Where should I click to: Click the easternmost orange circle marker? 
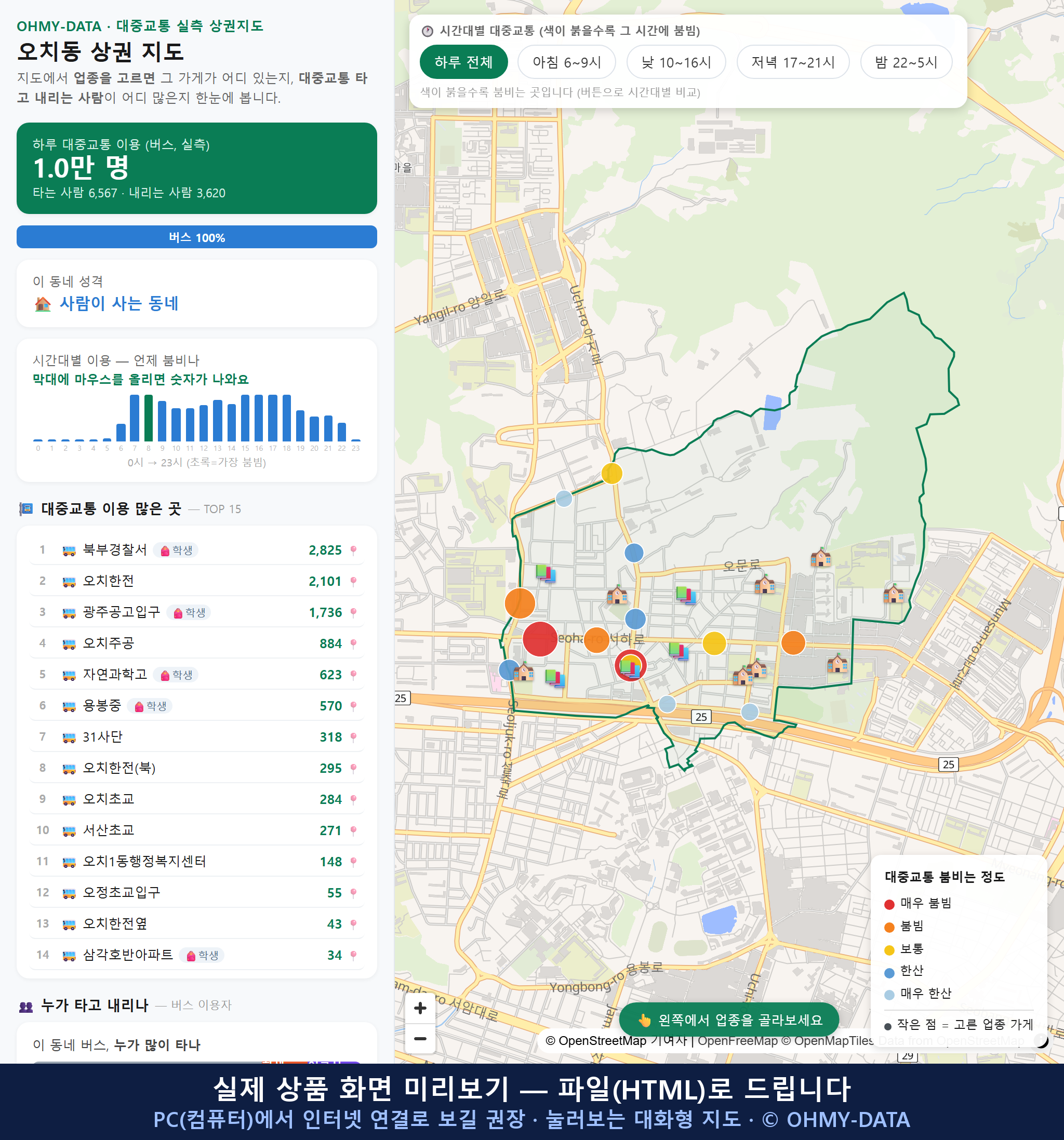(793, 643)
